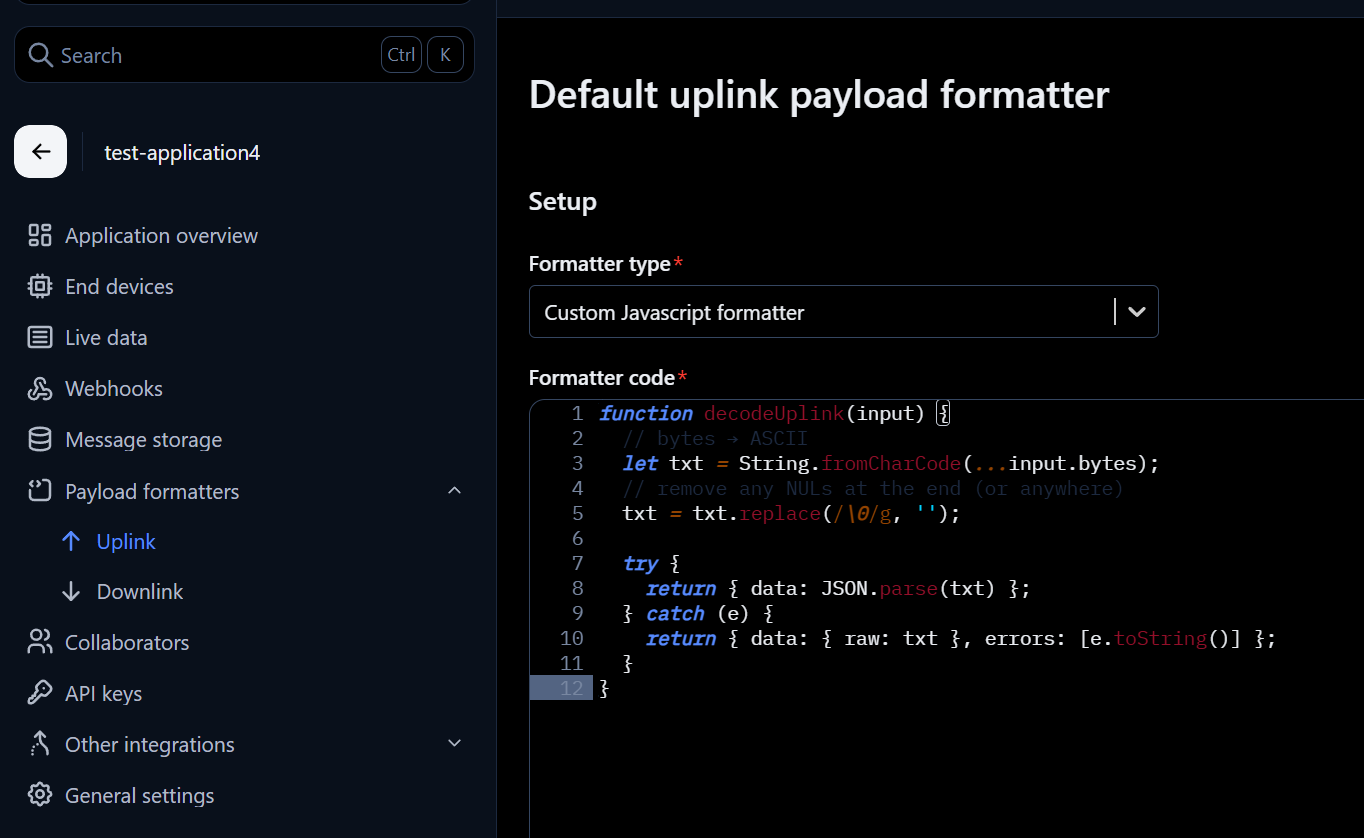Viewport: 1364px width, 838px height.
Task: Click the Application overview grid icon
Action: point(40,236)
